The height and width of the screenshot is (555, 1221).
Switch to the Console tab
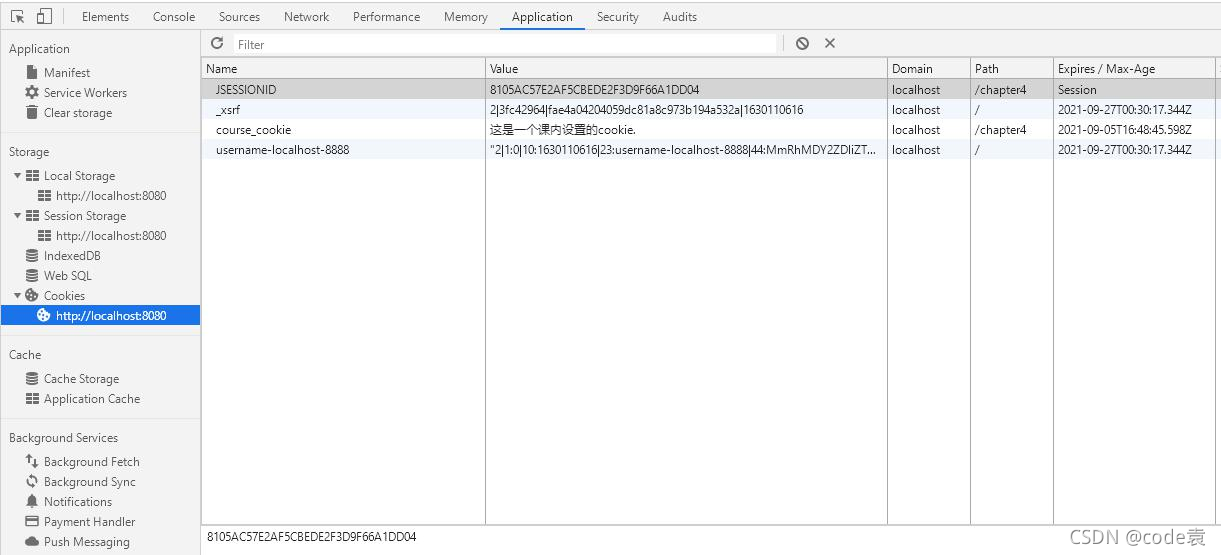pyautogui.click(x=174, y=17)
